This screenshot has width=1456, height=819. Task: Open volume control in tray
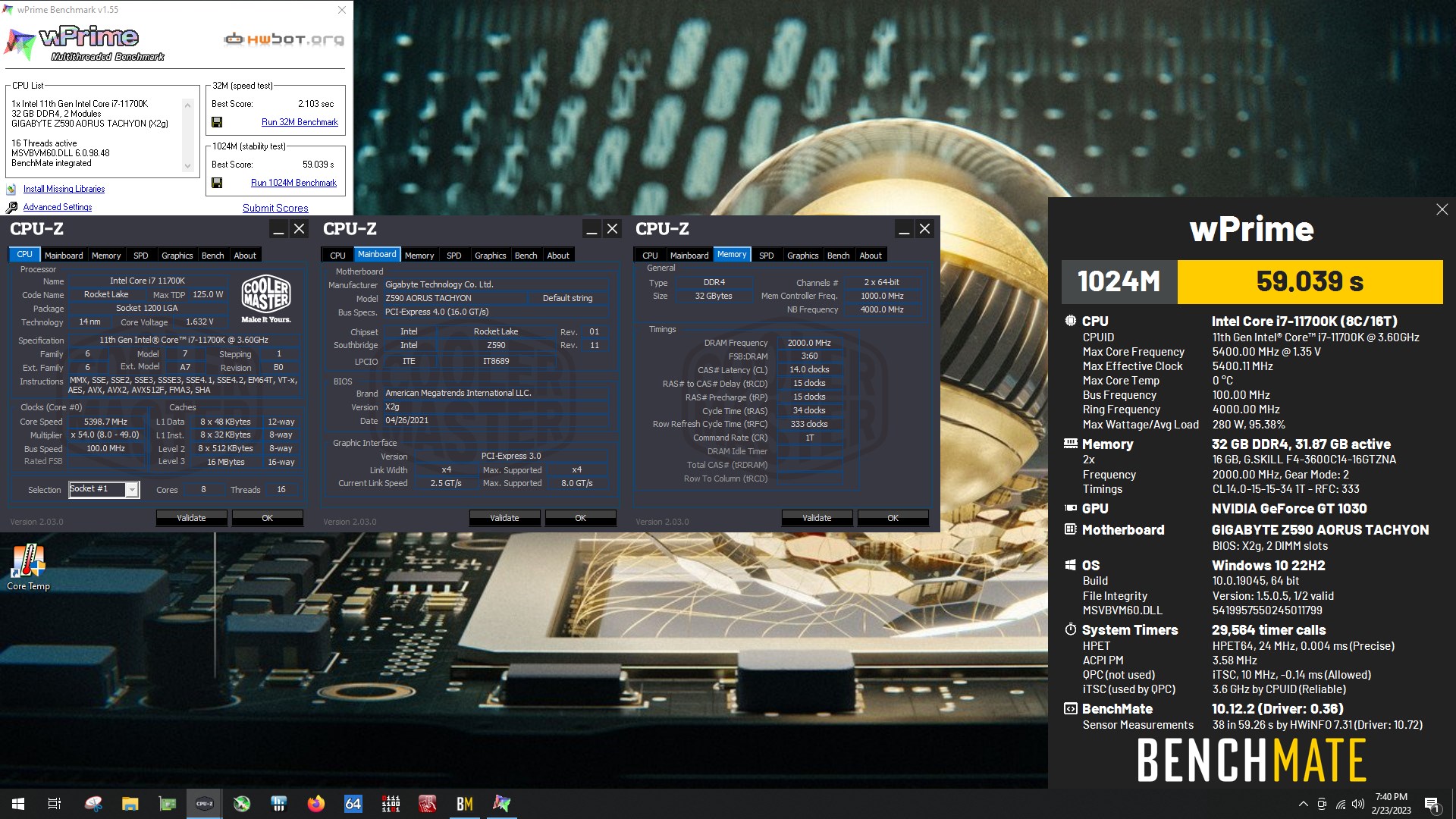pyautogui.click(x=1358, y=804)
